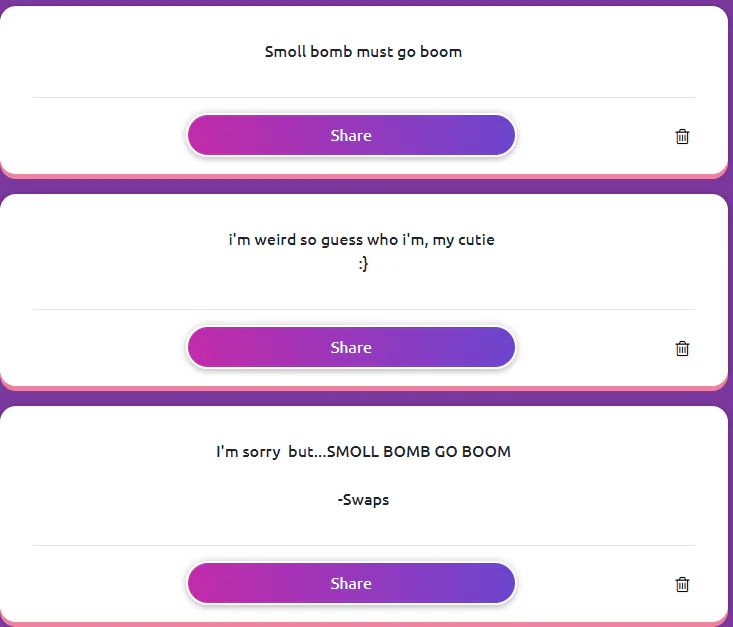Click divider line under the ":}" message
This screenshot has height=627, width=733.
(363, 310)
